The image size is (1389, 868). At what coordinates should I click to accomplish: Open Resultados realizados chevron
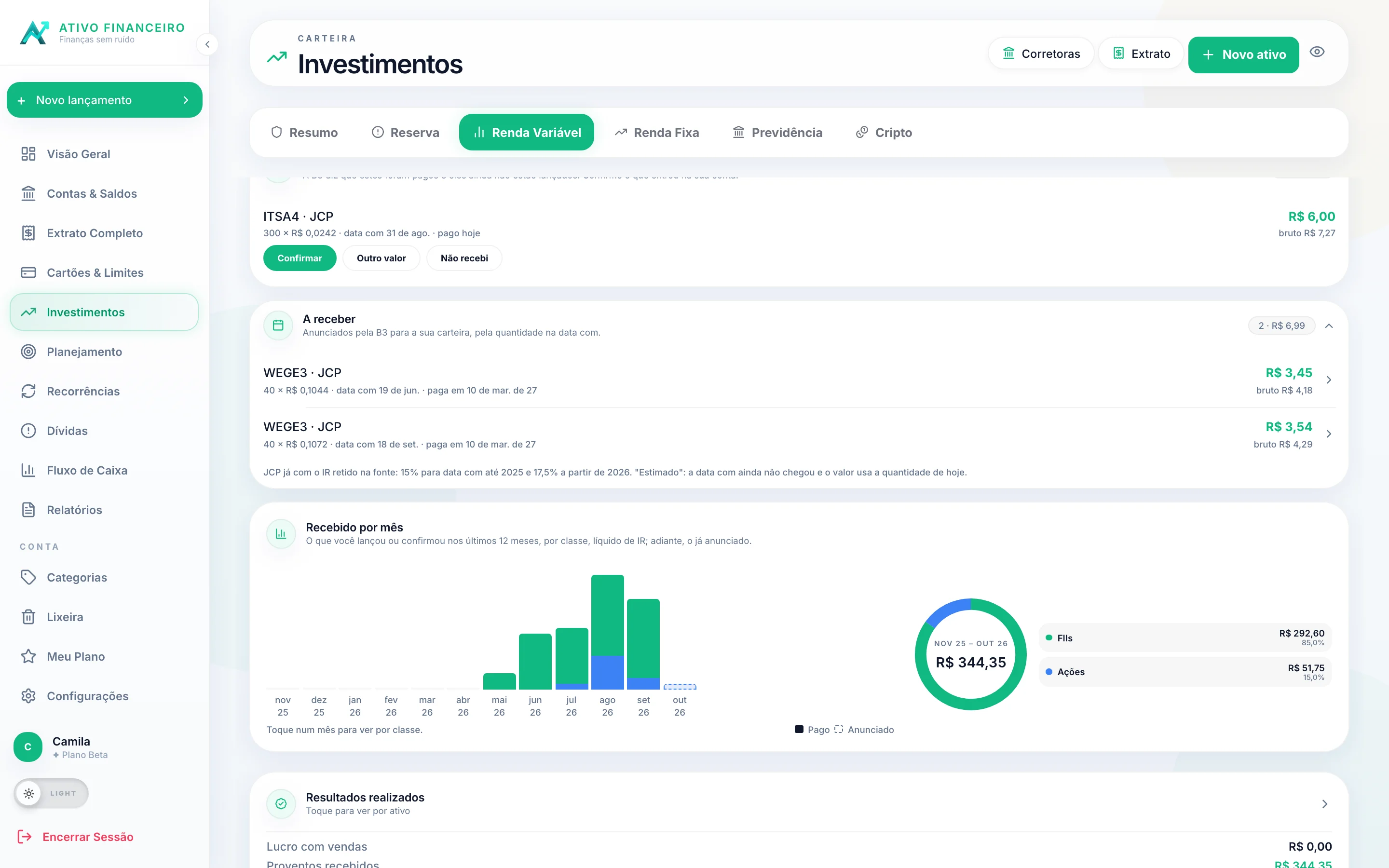tap(1325, 804)
